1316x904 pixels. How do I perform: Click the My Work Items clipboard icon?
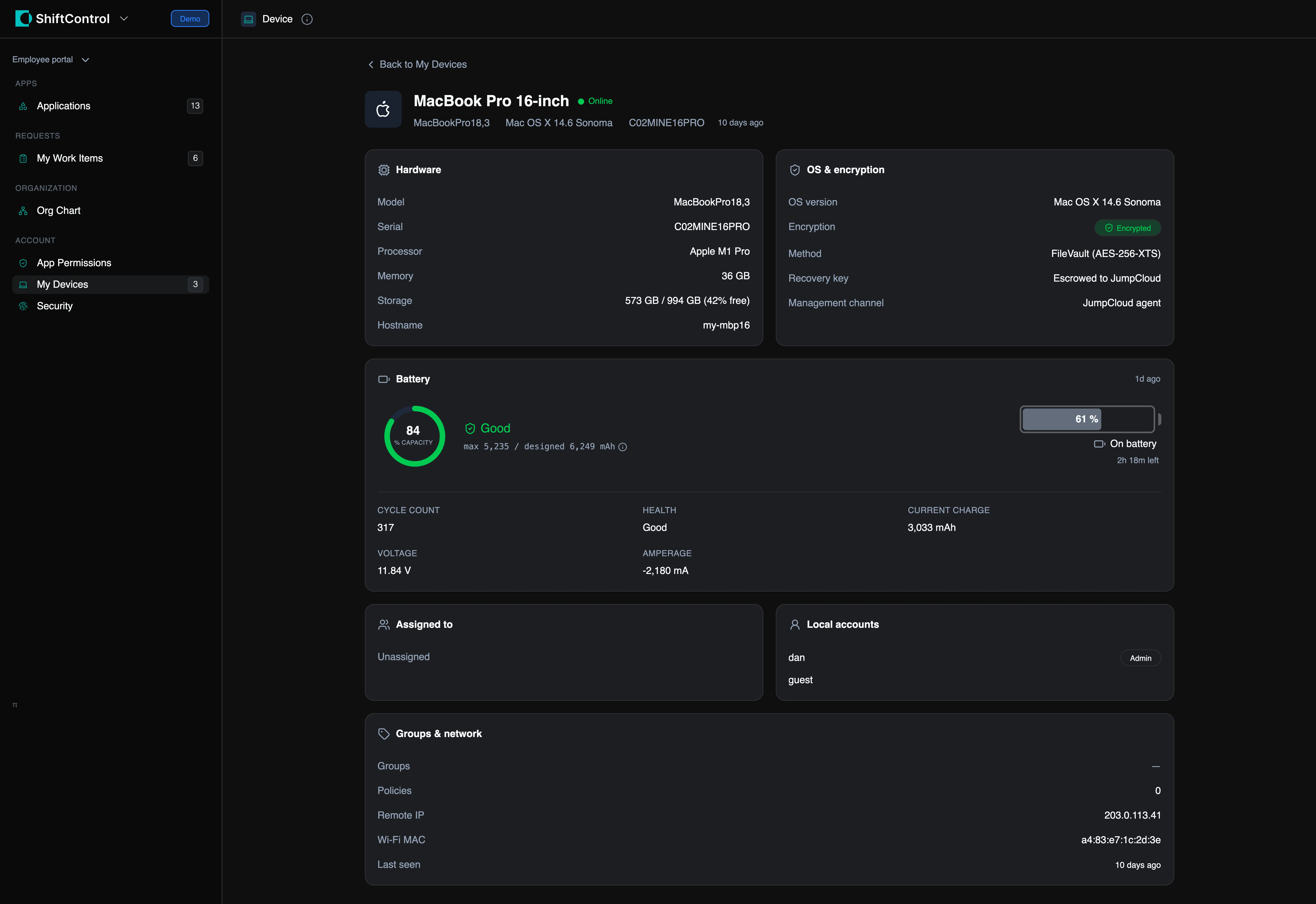pos(23,159)
